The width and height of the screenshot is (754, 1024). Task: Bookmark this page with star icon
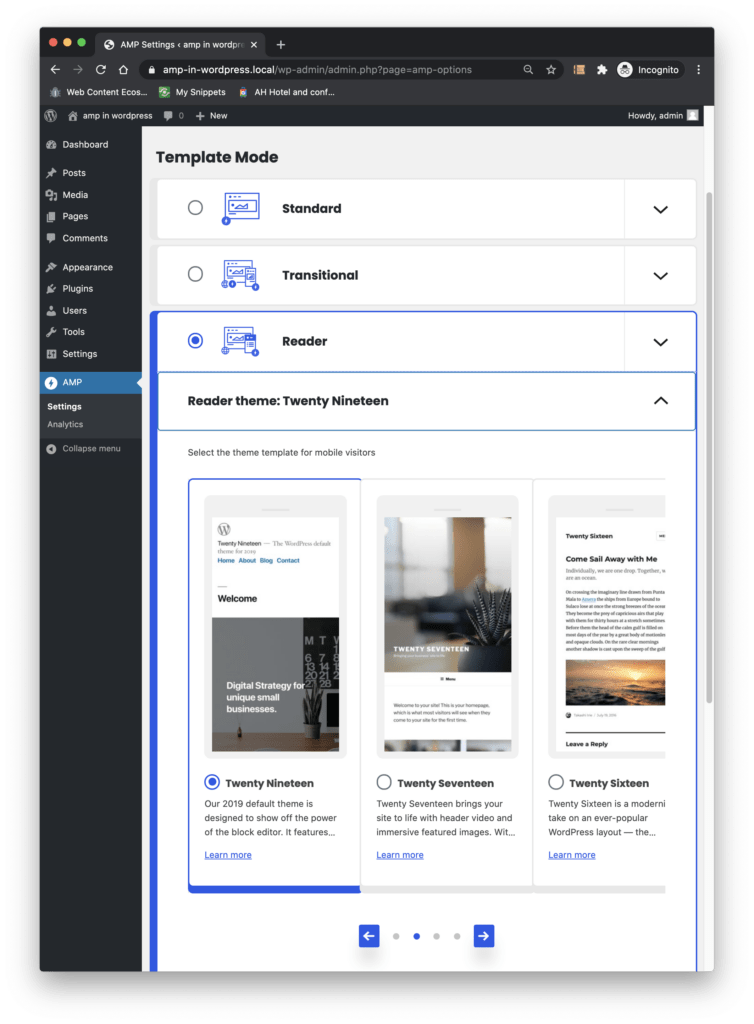pyautogui.click(x=551, y=70)
